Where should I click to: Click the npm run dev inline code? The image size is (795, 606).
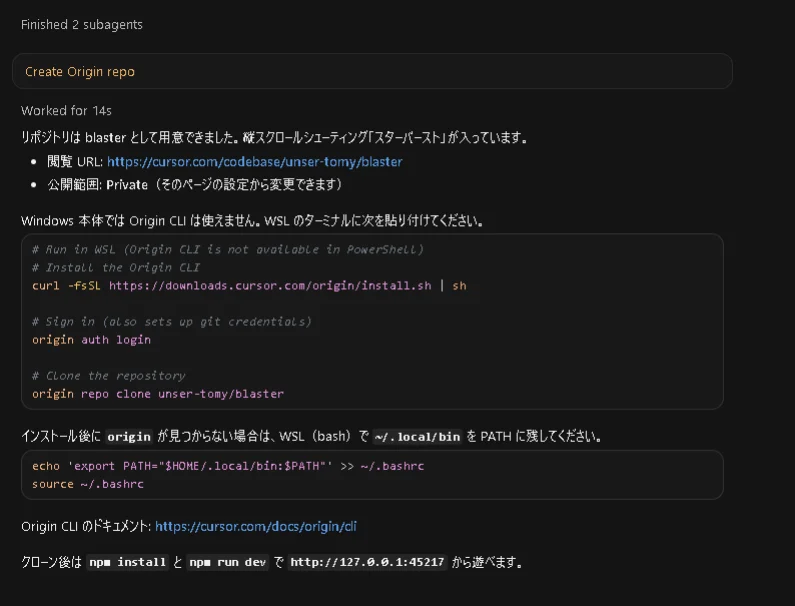pos(227,562)
